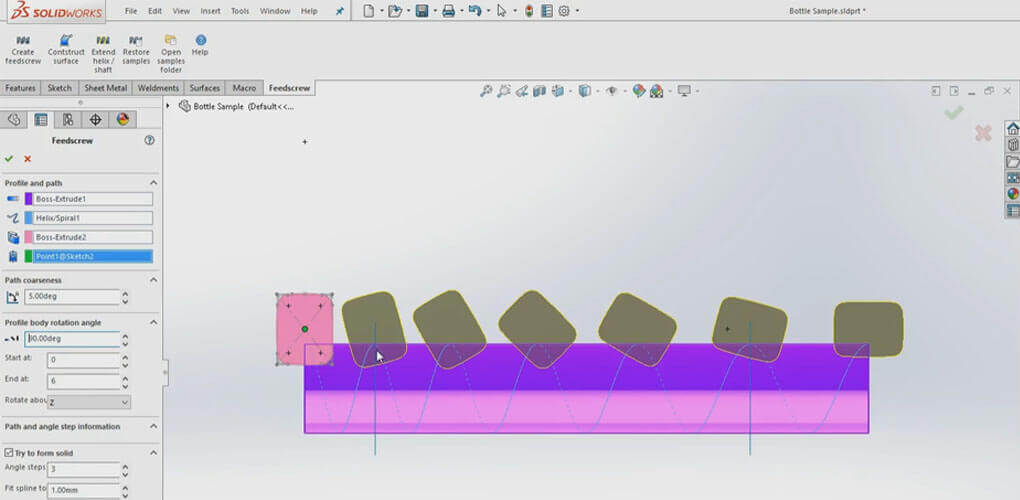
Task: Switch to DisplayManager color ball tab
Action: [123, 119]
